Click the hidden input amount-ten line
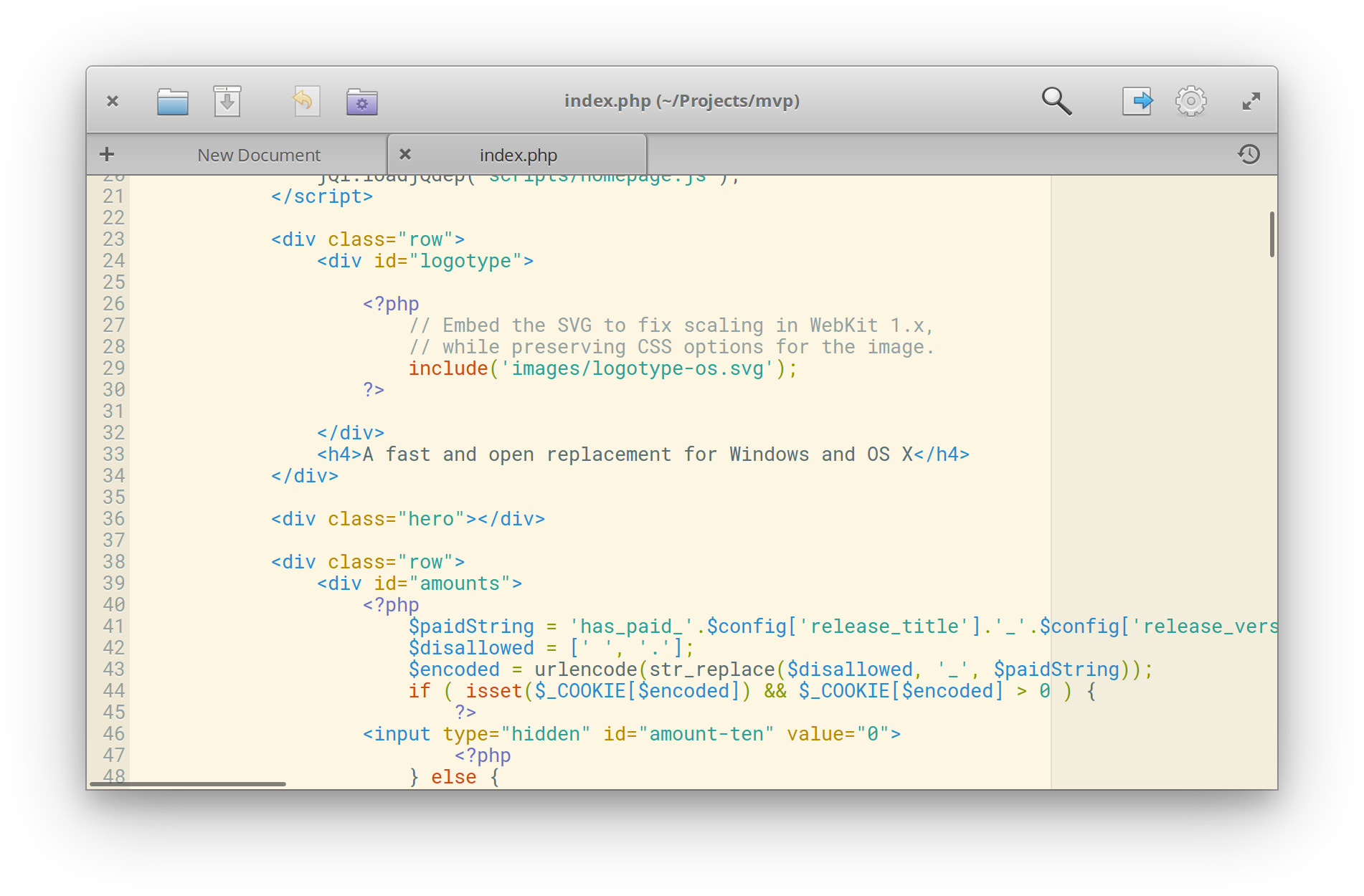1364x896 pixels. click(x=632, y=734)
